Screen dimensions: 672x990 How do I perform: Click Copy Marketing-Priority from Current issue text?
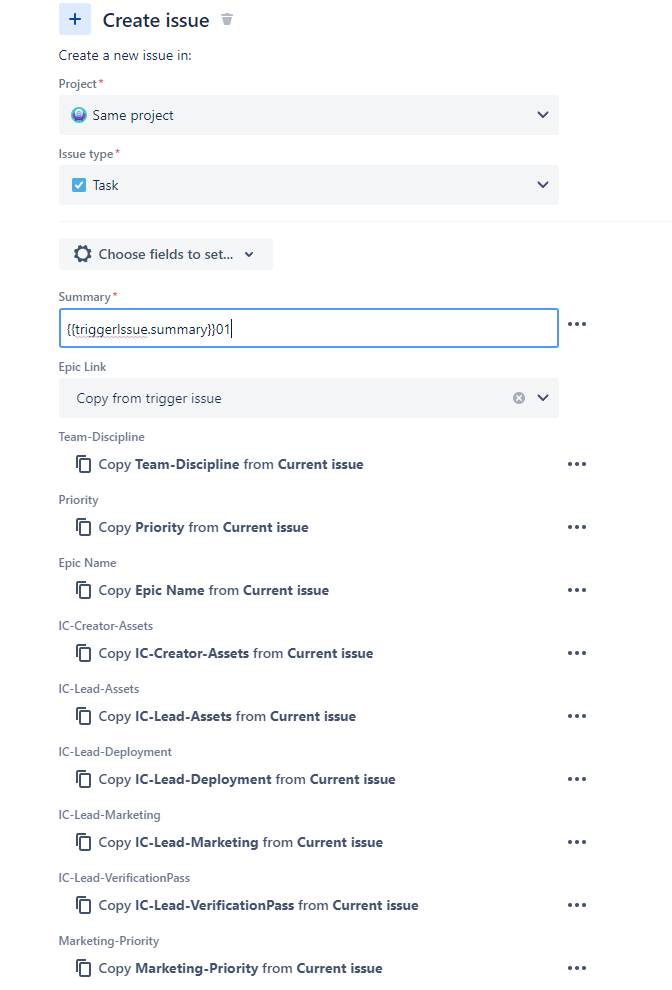tap(241, 968)
